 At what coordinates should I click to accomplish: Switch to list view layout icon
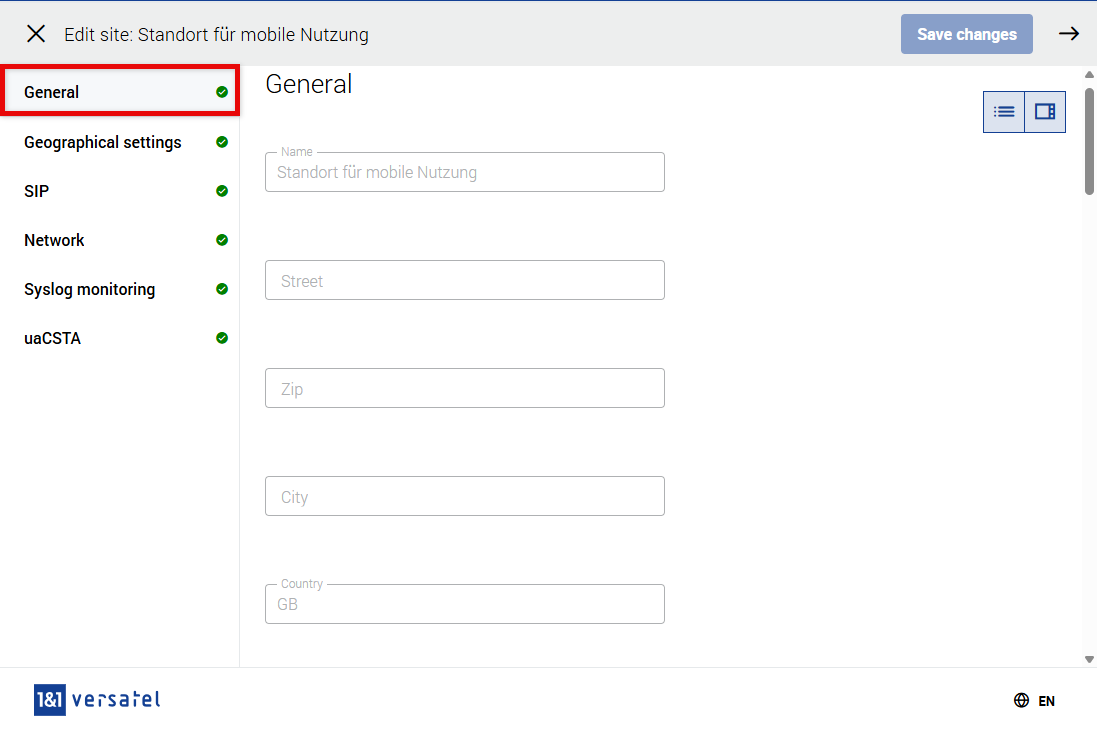click(x=1004, y=112)
